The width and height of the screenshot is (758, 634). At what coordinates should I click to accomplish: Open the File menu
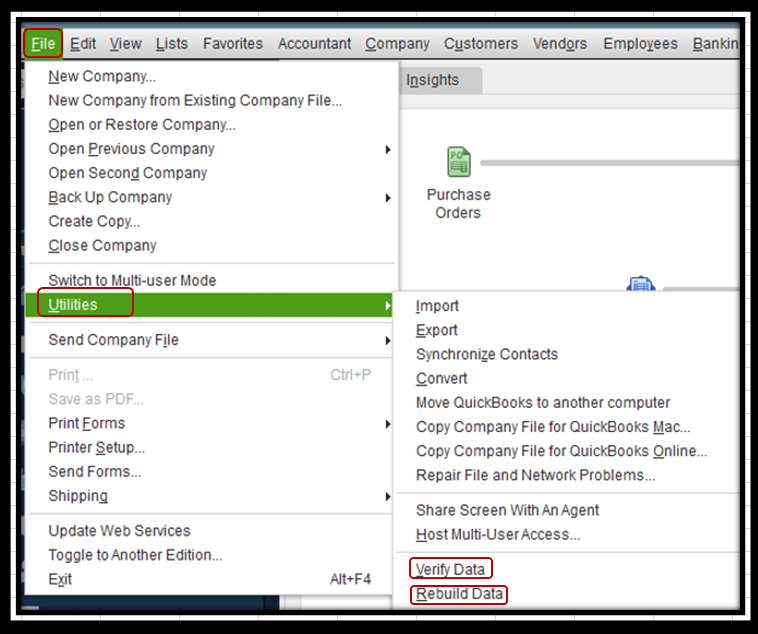point(43,44)
